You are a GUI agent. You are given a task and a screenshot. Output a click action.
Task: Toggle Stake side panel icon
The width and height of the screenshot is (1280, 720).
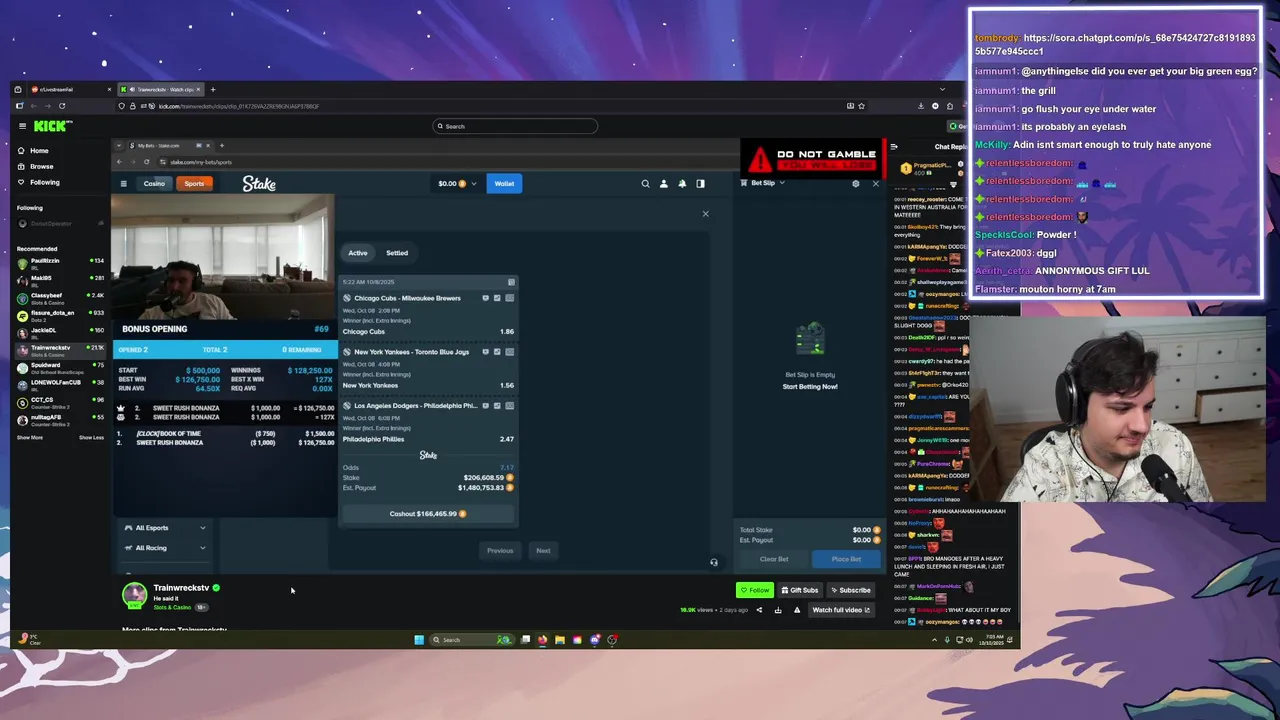[700, 184]
